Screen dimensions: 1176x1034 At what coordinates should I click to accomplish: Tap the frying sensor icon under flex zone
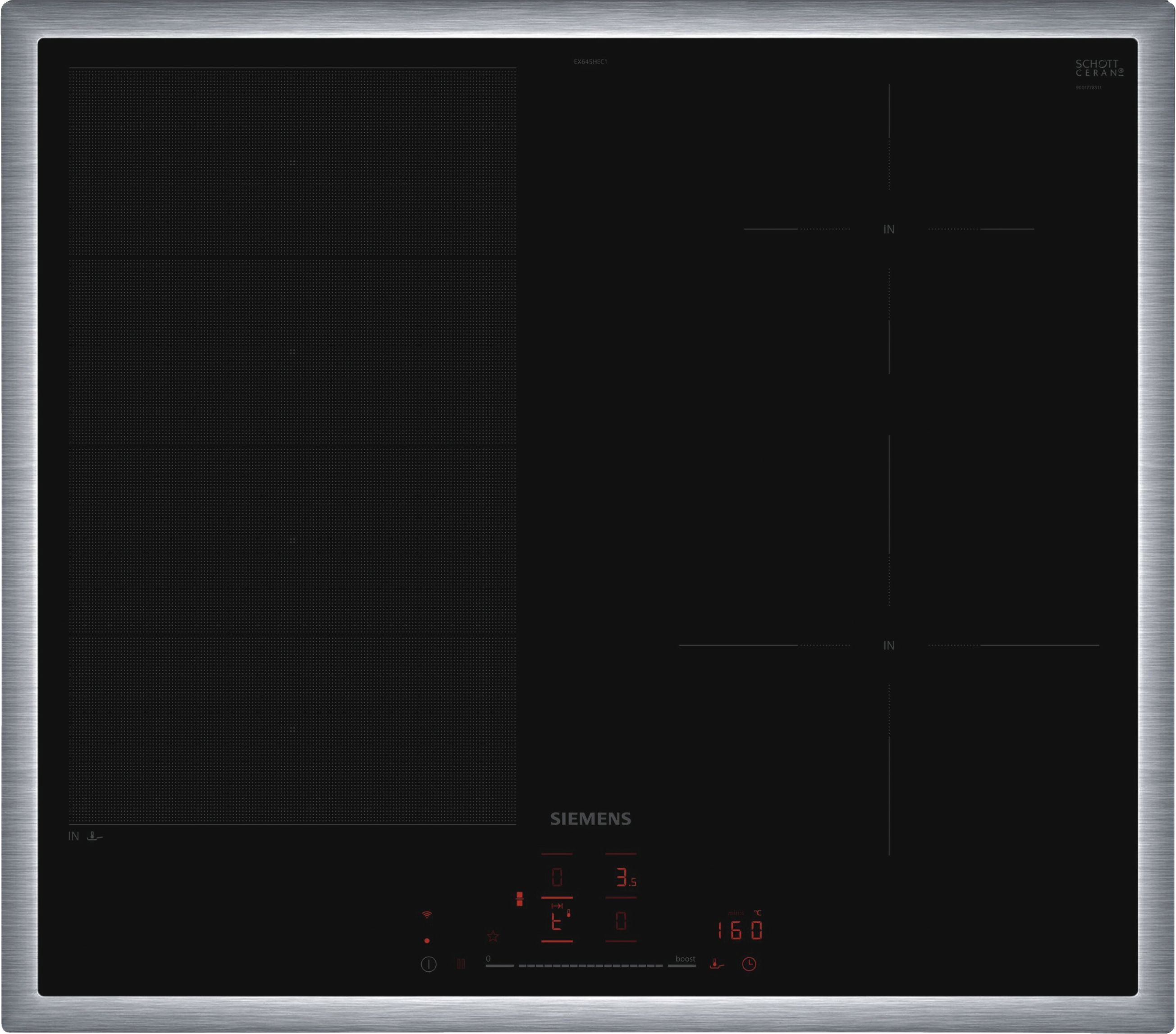tap(94, 836)
